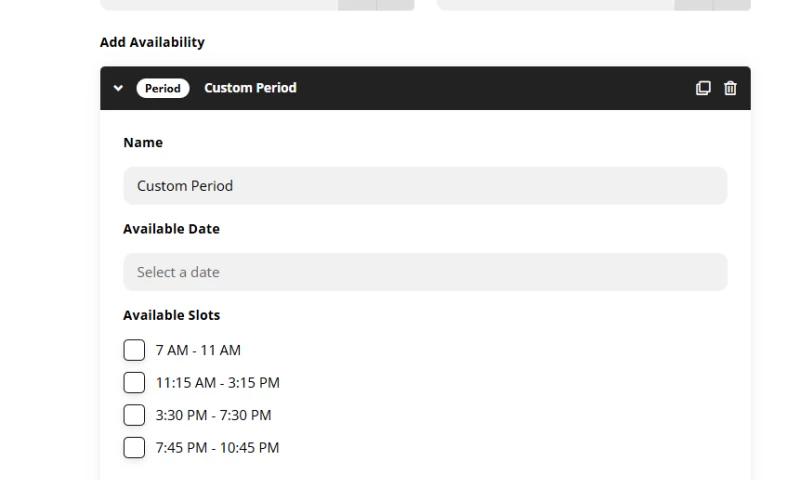Image resolution: width=800 pixels, height=480 pixels.
Task: Click the 3:30 PM - 7:30 PM label text
Action: point(213,415)
